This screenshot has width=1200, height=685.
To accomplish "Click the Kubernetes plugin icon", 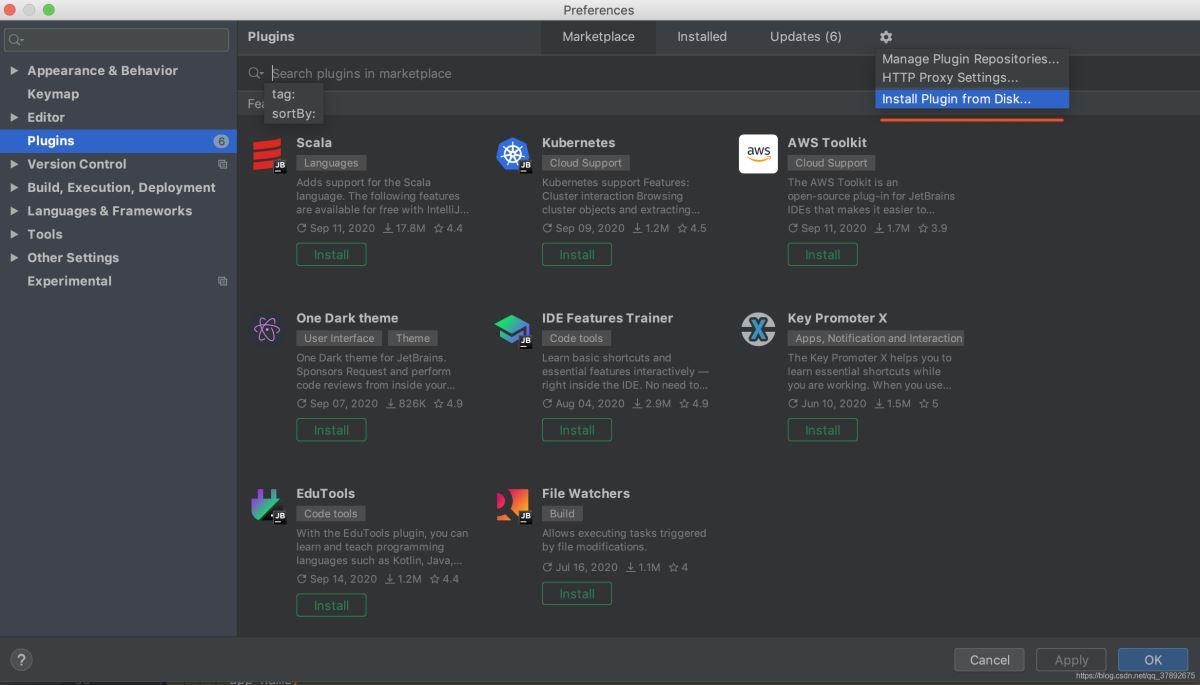I will pos(512,155).
